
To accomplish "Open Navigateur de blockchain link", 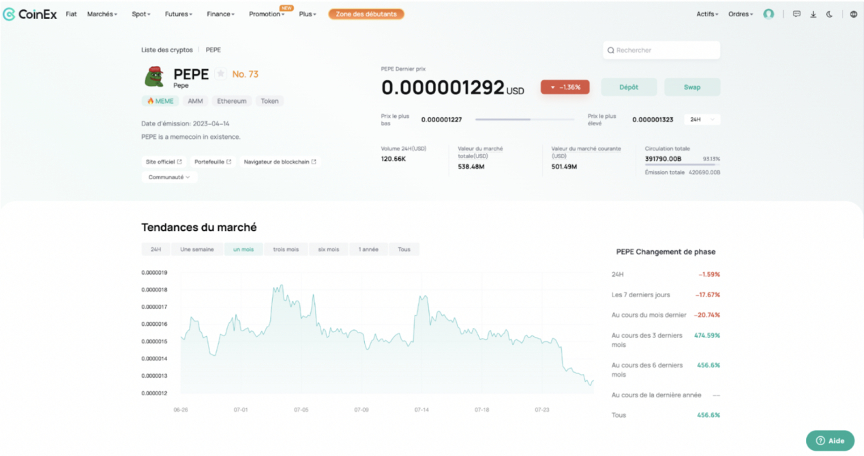I will point(280,162).
